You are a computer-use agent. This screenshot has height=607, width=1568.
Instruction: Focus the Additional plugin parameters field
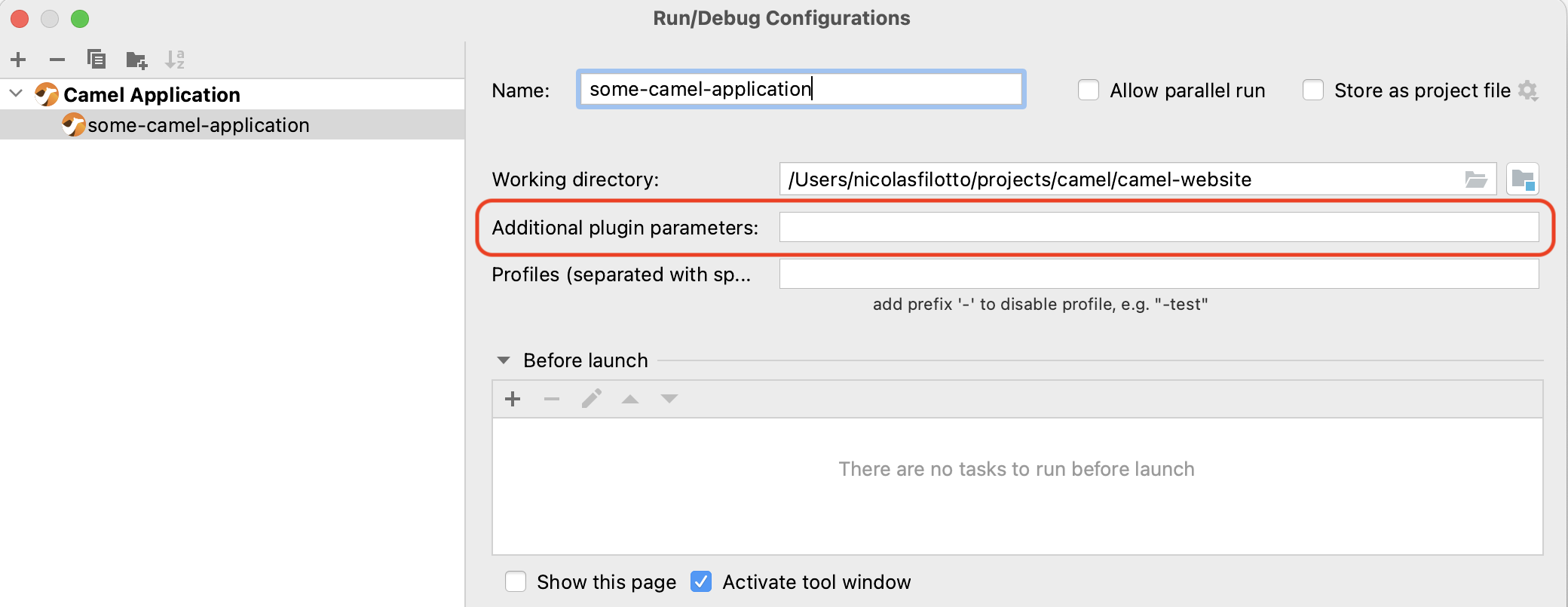coord(1158,227)
